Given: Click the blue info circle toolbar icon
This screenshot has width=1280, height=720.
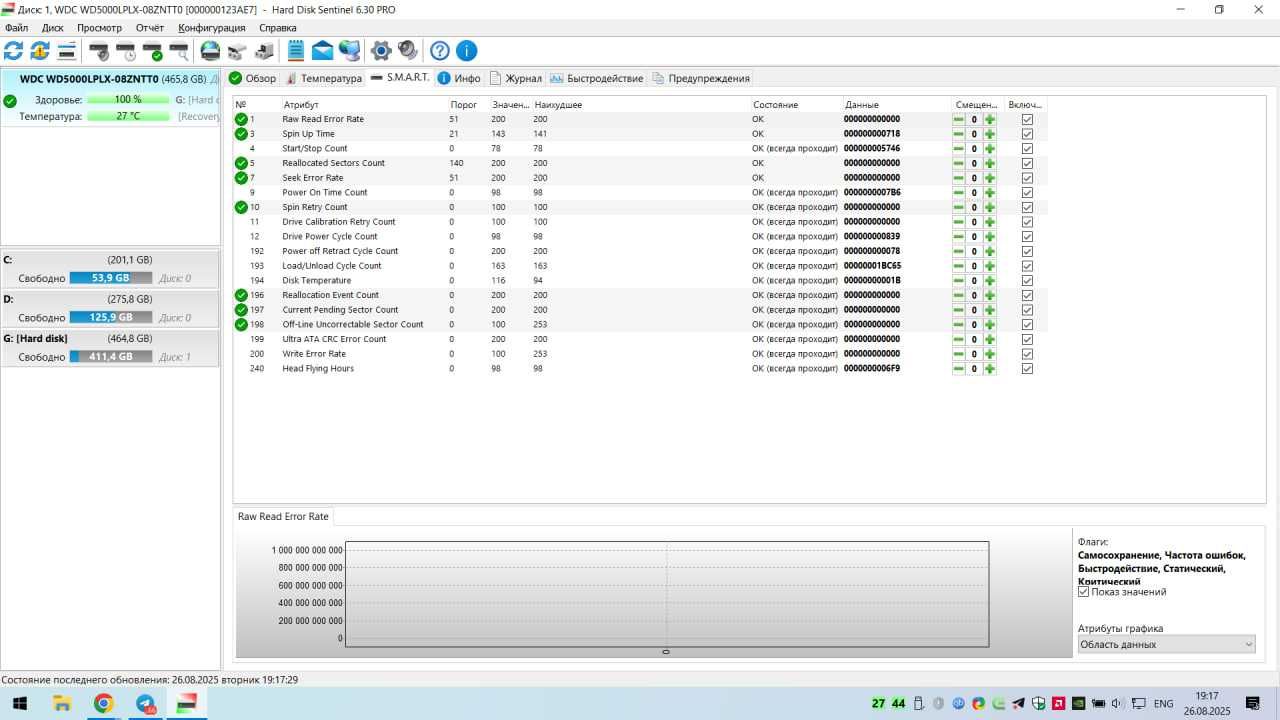Looking at the screenshot, I should pyautogui.click(x=466, y=51).
